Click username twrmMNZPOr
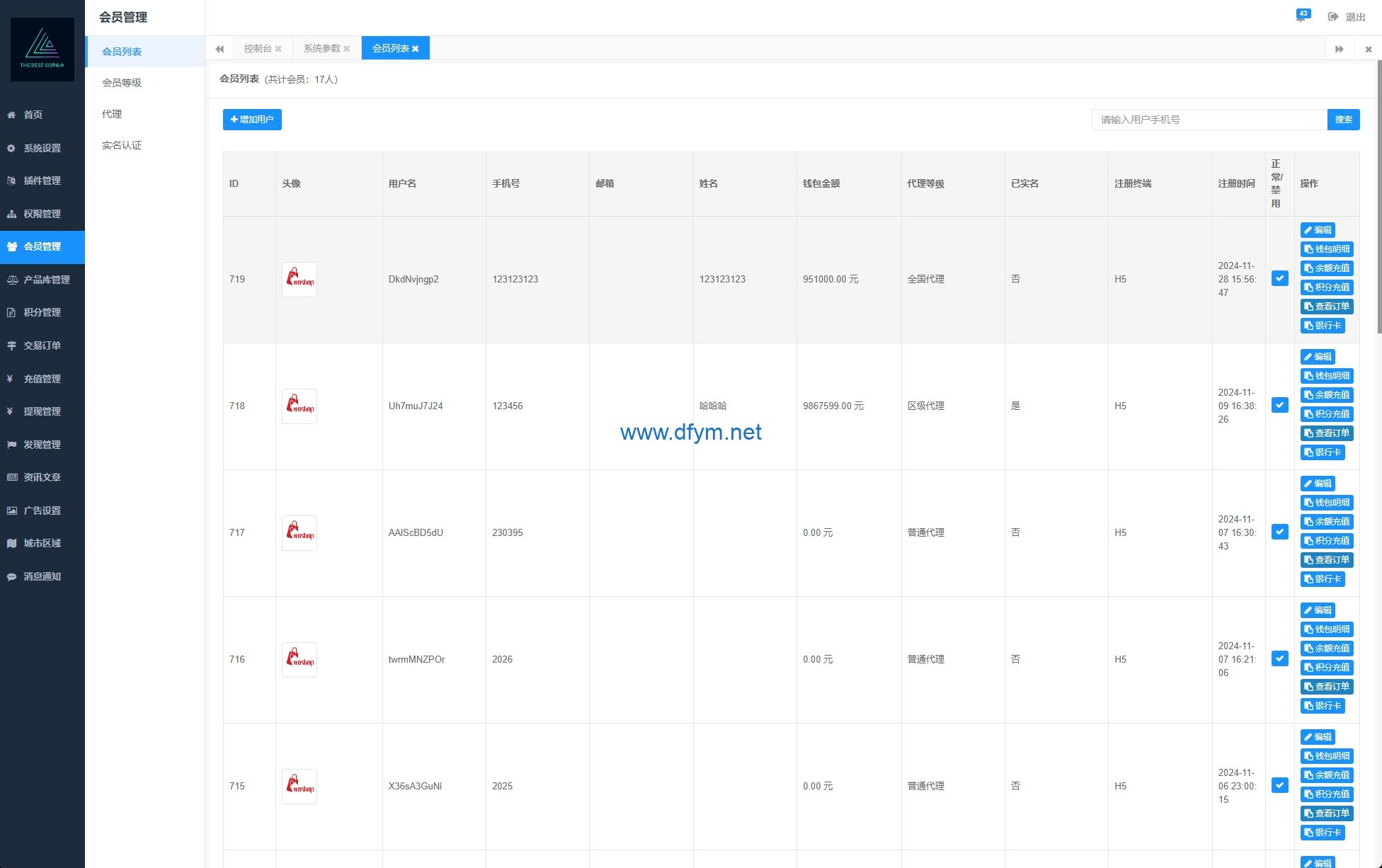Screen dimensions: 1382x868 click(x=416, y=660)
